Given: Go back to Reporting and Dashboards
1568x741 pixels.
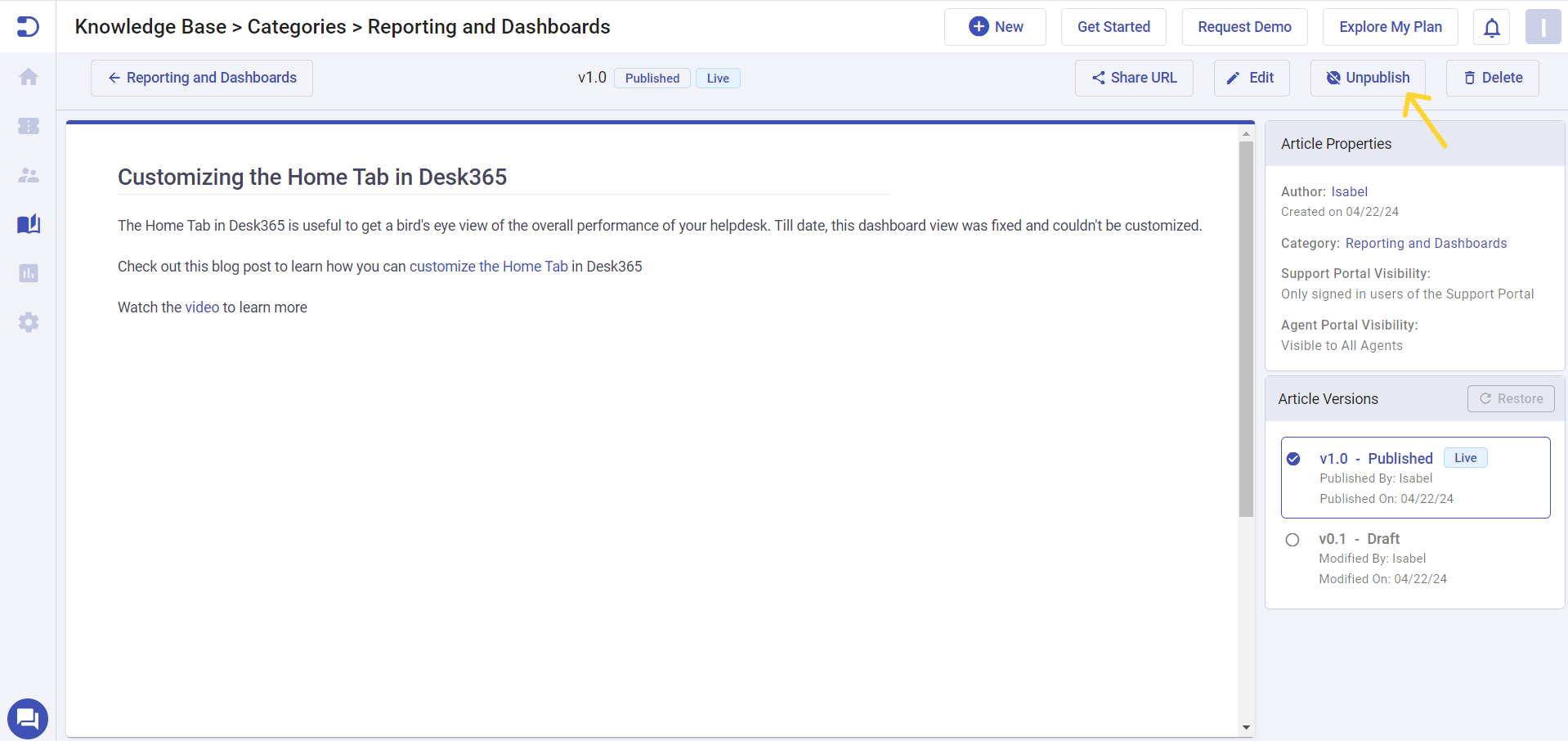Looking at the screenshot, I should [x=202, y=78].
